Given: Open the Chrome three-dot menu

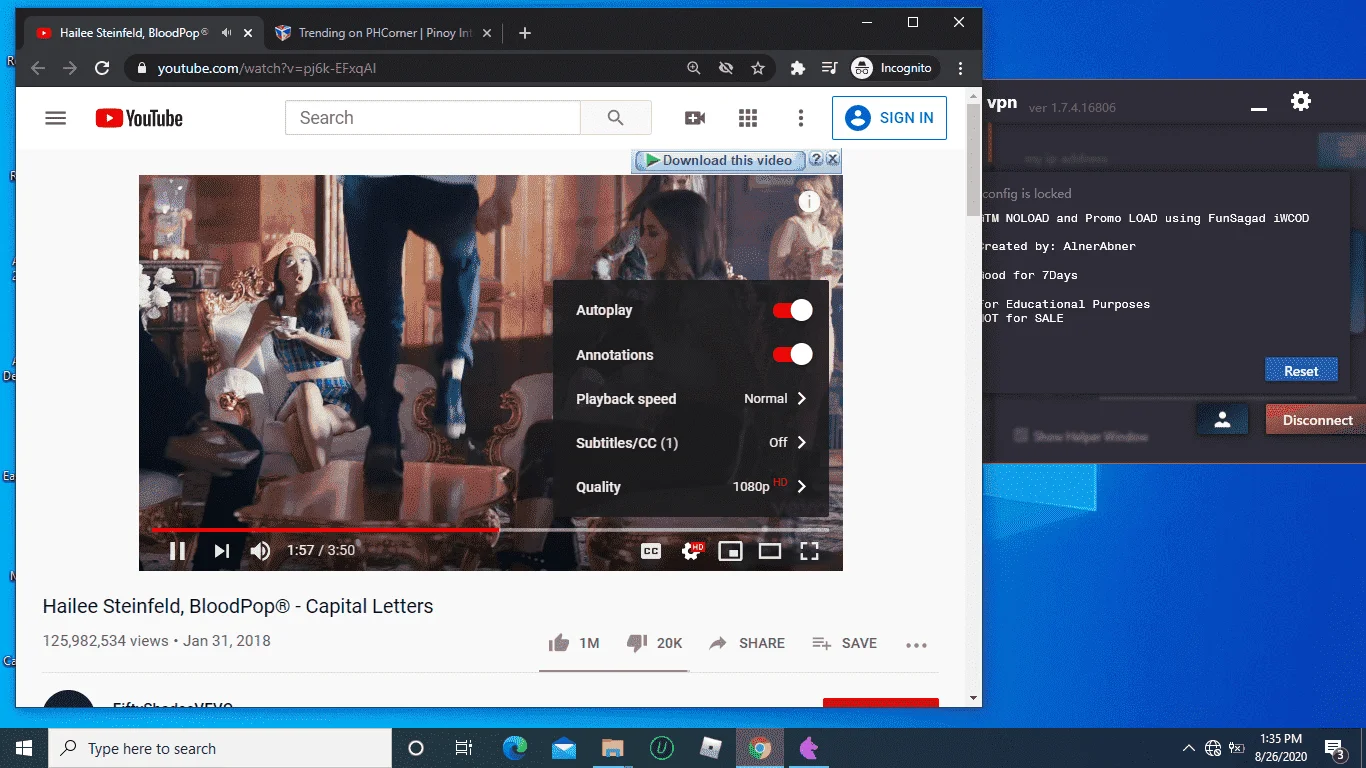Looking at the screenshot, I should point(961,68).
